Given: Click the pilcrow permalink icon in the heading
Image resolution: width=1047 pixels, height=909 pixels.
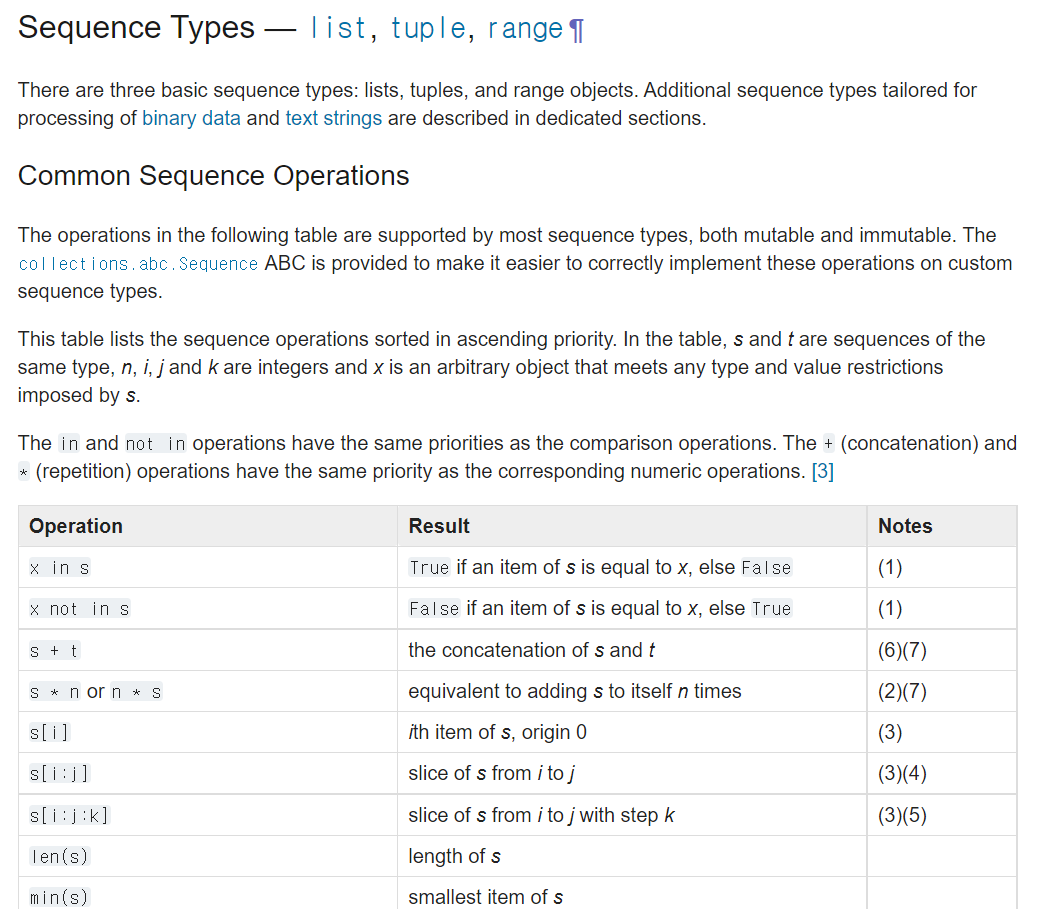Looking at the screenshot, I should [x=576, y=30].
